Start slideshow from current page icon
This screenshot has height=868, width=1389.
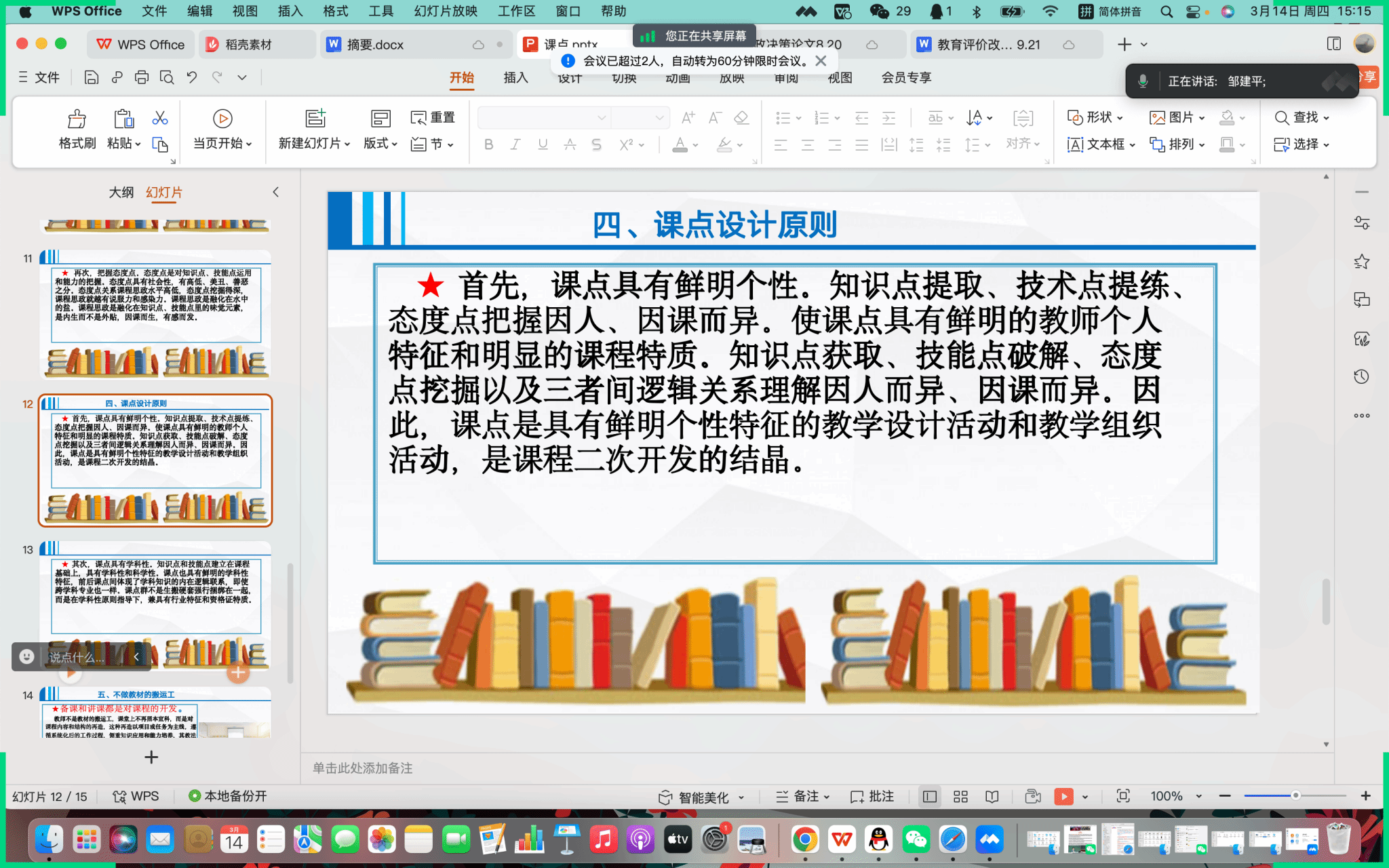tap(222, 119)
